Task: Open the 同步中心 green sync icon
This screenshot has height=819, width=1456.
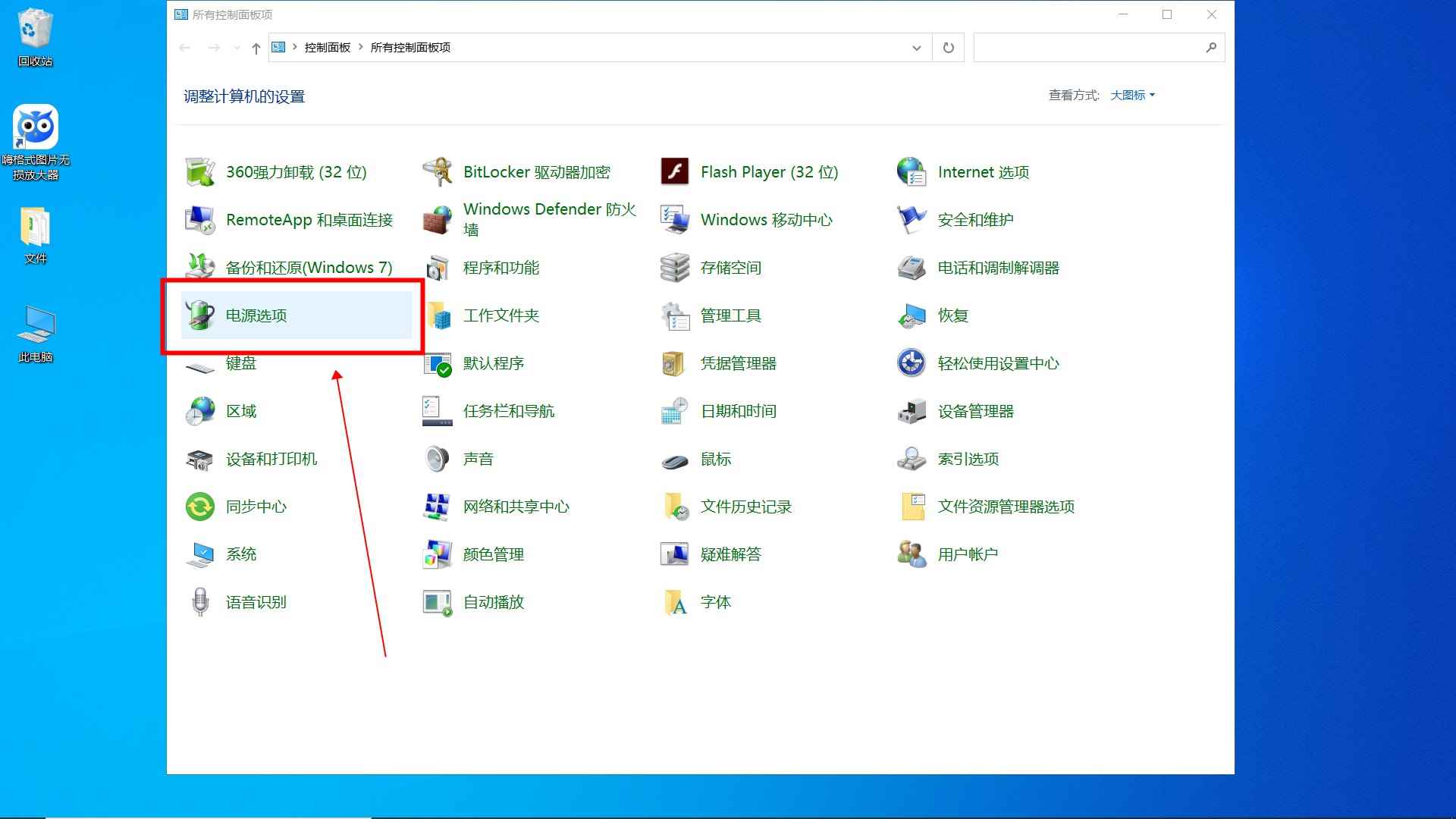Action: [200, 507]
